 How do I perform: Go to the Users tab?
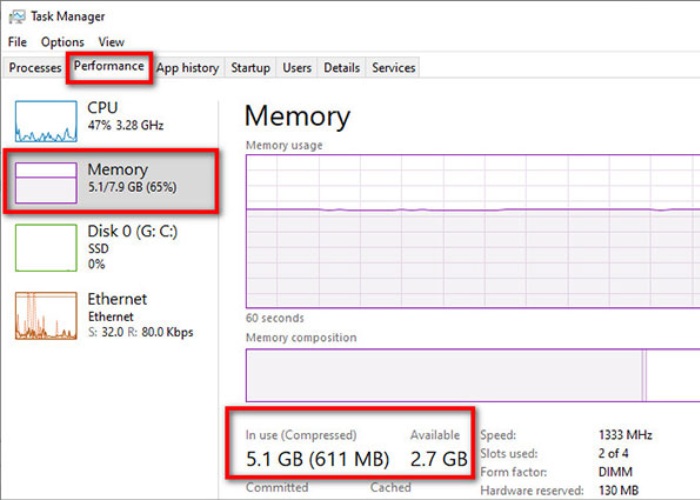pos(297,68)
